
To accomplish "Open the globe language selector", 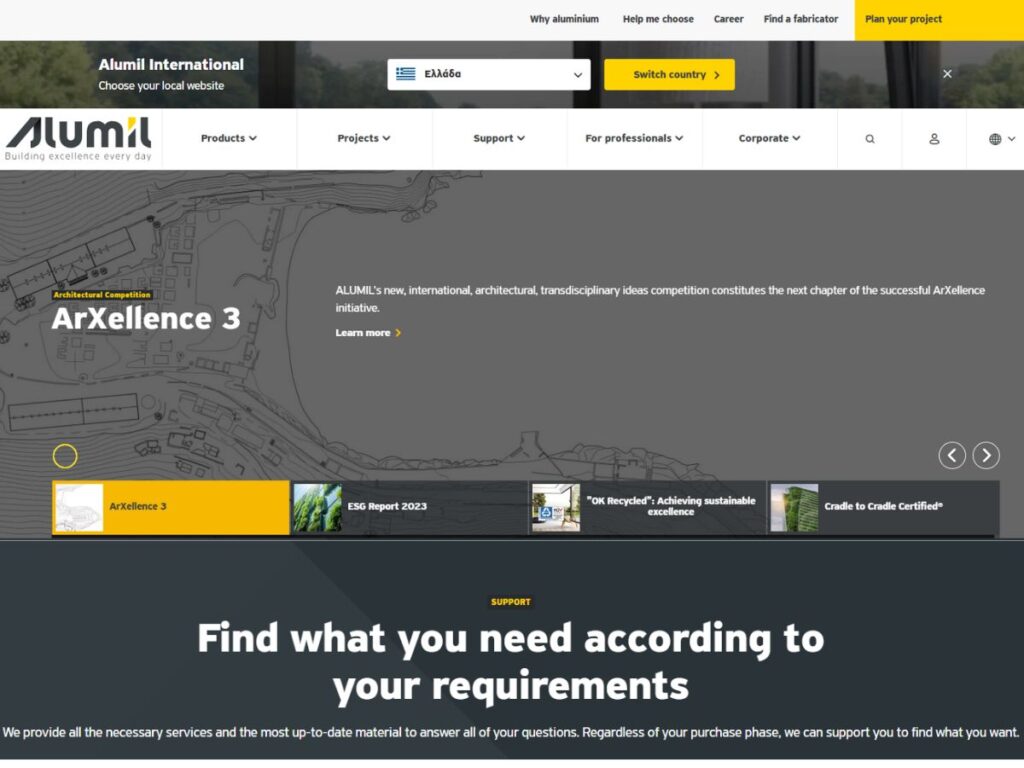I will (1001, 139).
